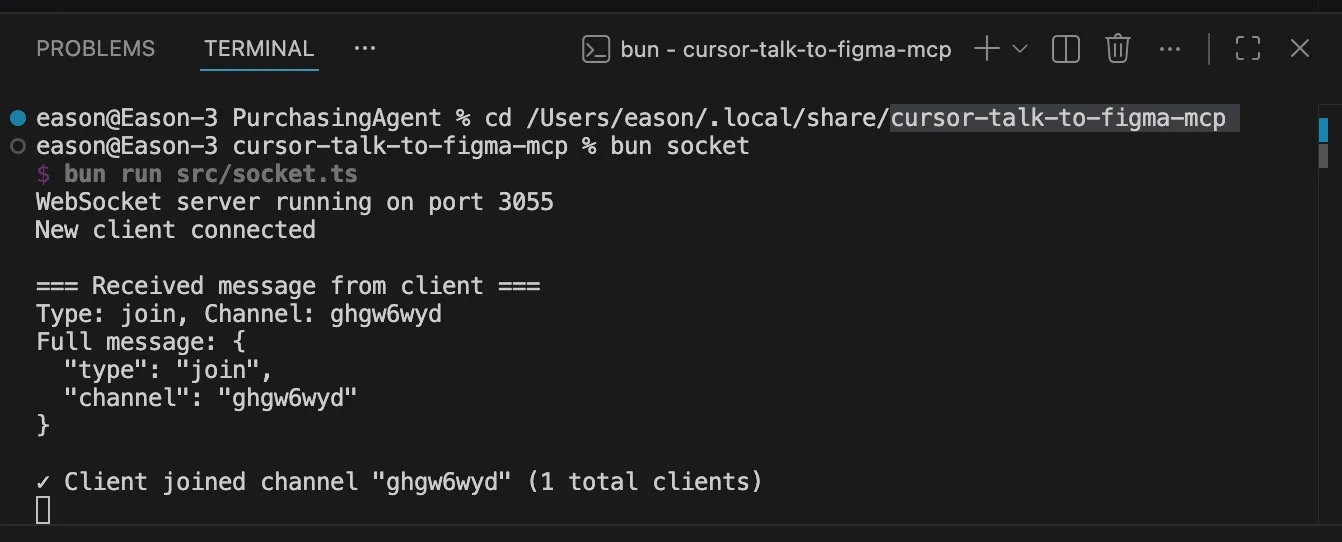1342x542 pixels.
Task: Focus the terminal cursor block at bottom
Action: pos(43,510)
